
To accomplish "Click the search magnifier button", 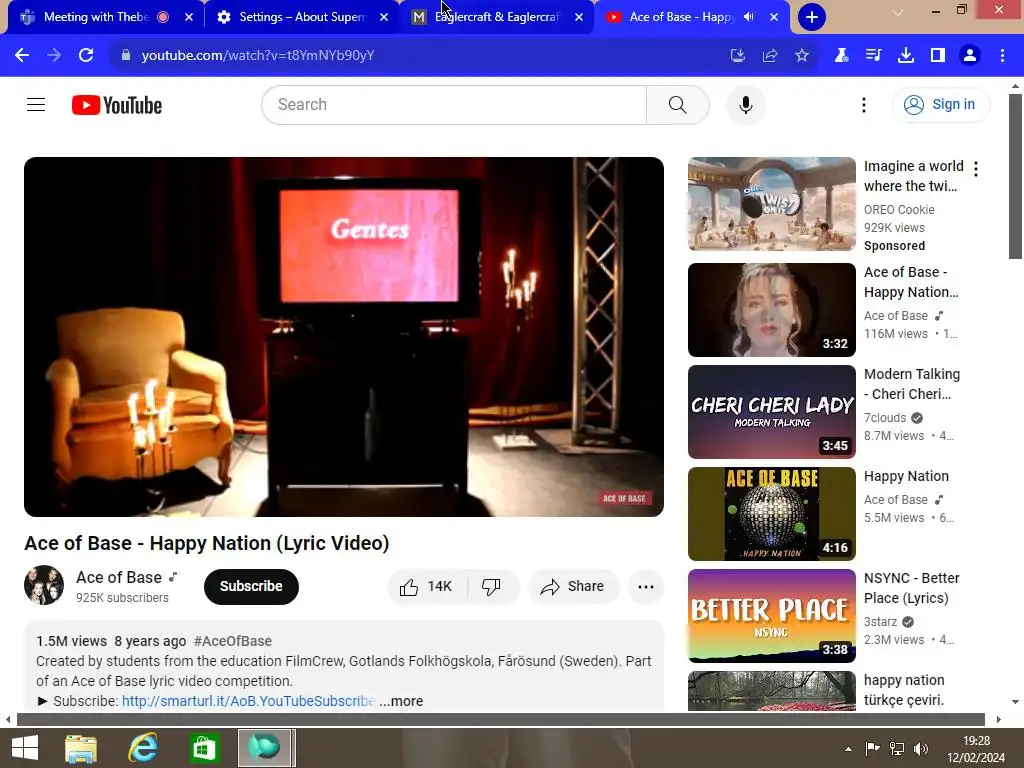I will click(677, 104).
